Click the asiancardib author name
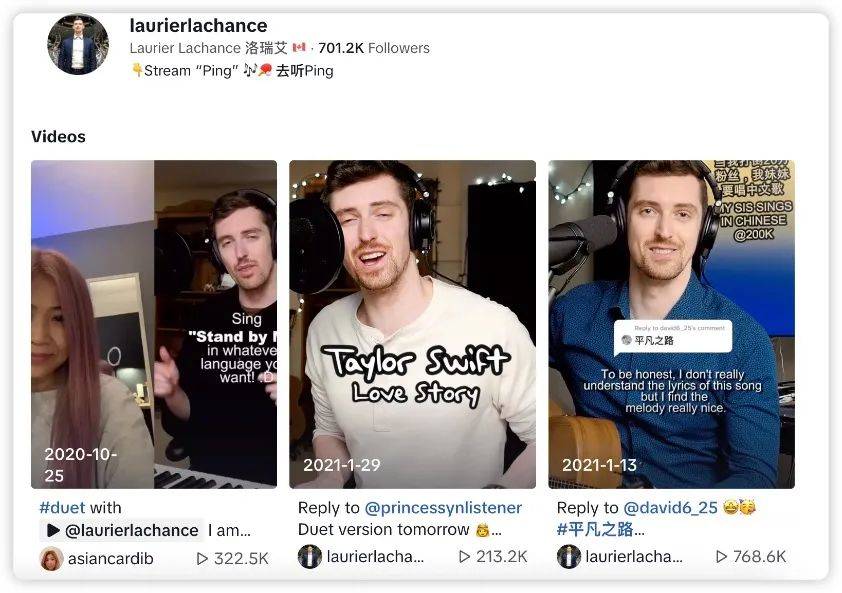 (111, 559)
